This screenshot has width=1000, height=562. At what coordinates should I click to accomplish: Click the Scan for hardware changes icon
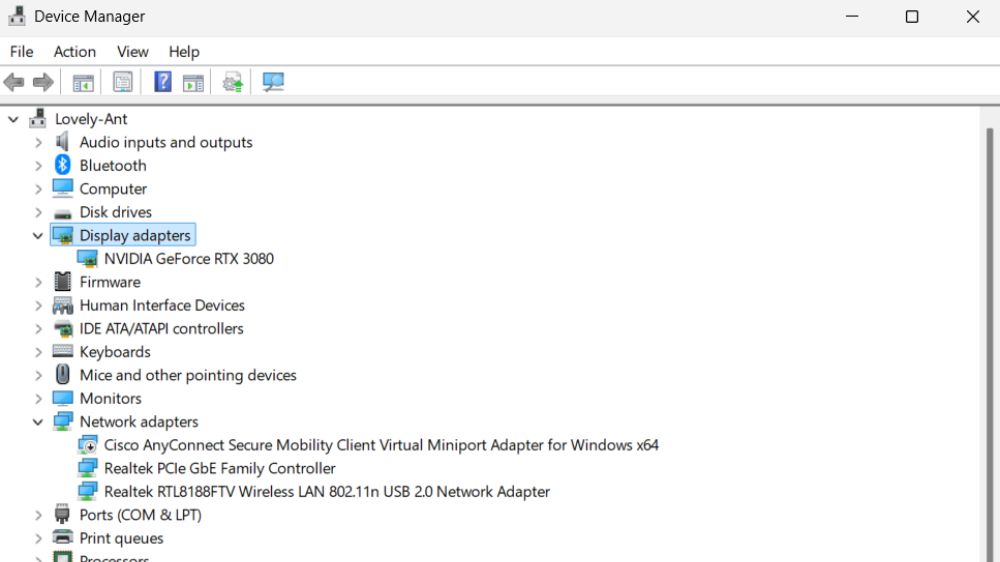click(273, 82)
